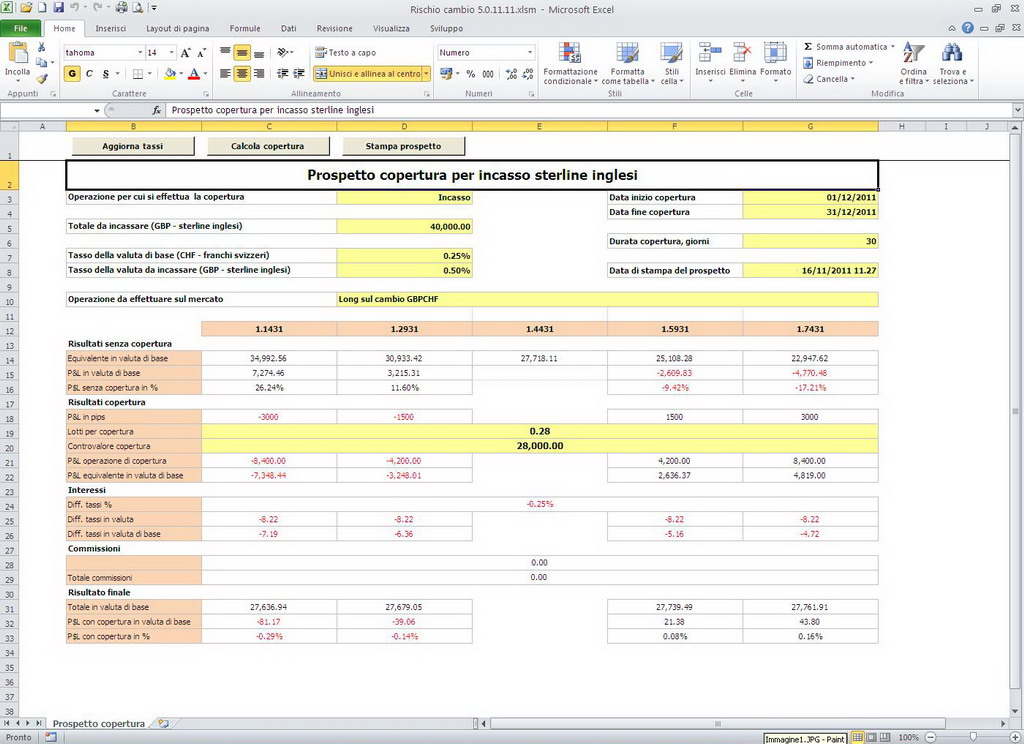This screenshot has width=1024, height=744.
Task: Toggle center horizontal alignment
Action: (x=242, y=74)
